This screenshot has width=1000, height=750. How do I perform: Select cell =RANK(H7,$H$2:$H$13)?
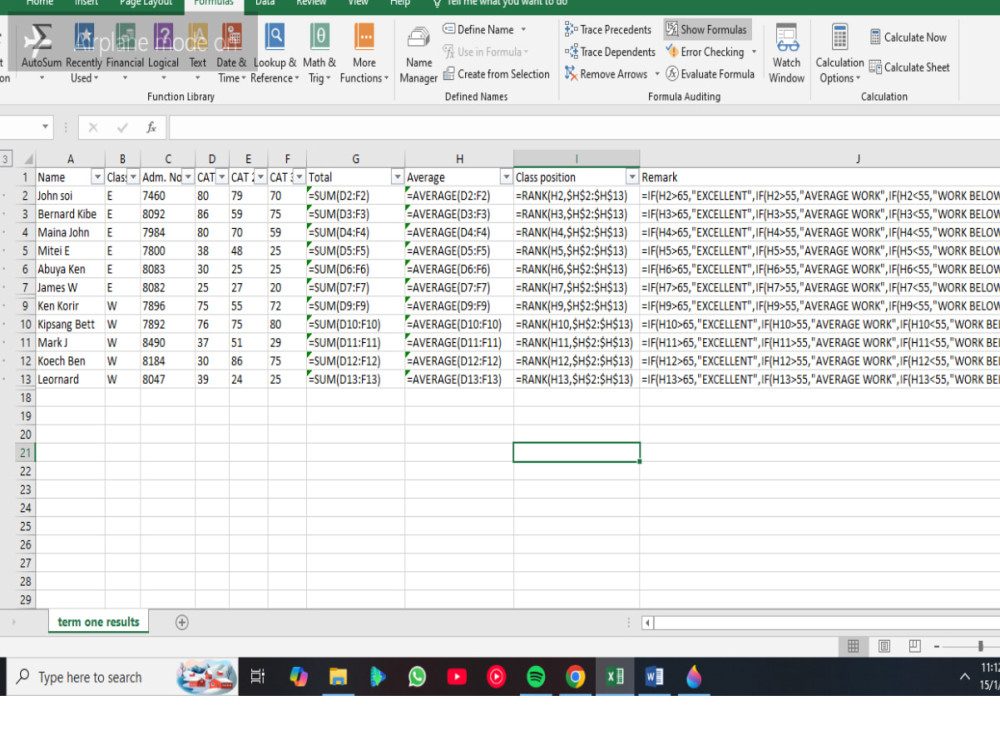pyautogui.click(x=576, y=288)
